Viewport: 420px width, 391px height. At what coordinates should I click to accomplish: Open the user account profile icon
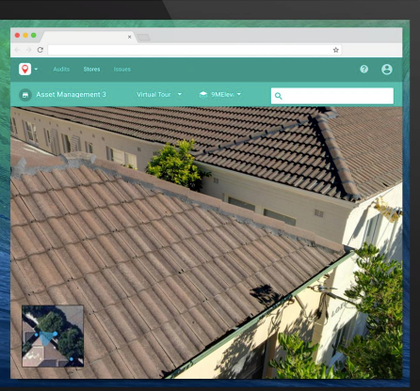coord(387,69)
